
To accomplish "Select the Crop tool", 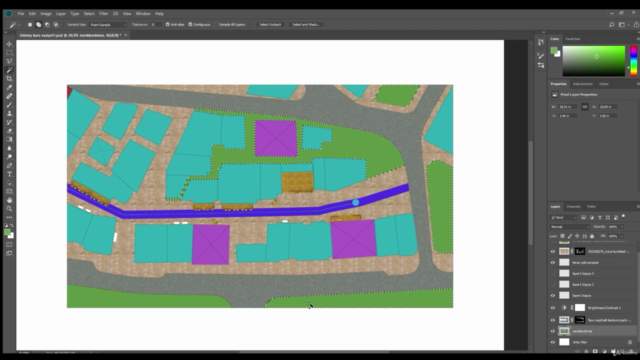I will point(9,79).
